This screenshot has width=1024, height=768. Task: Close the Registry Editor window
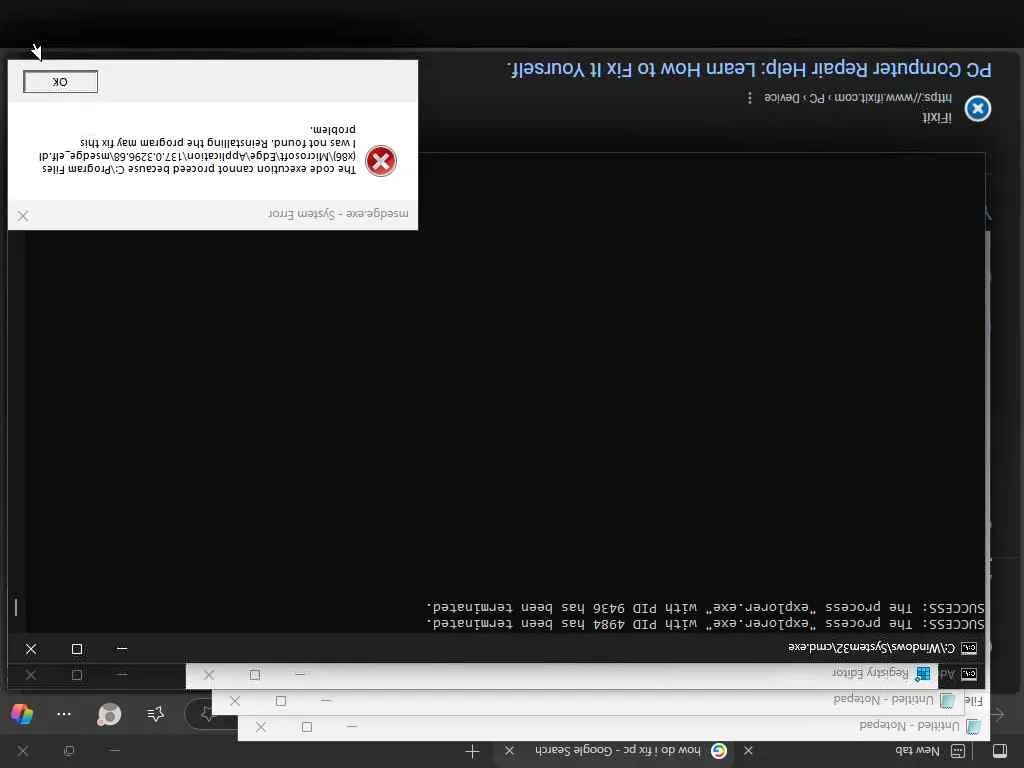pos(209,675)
